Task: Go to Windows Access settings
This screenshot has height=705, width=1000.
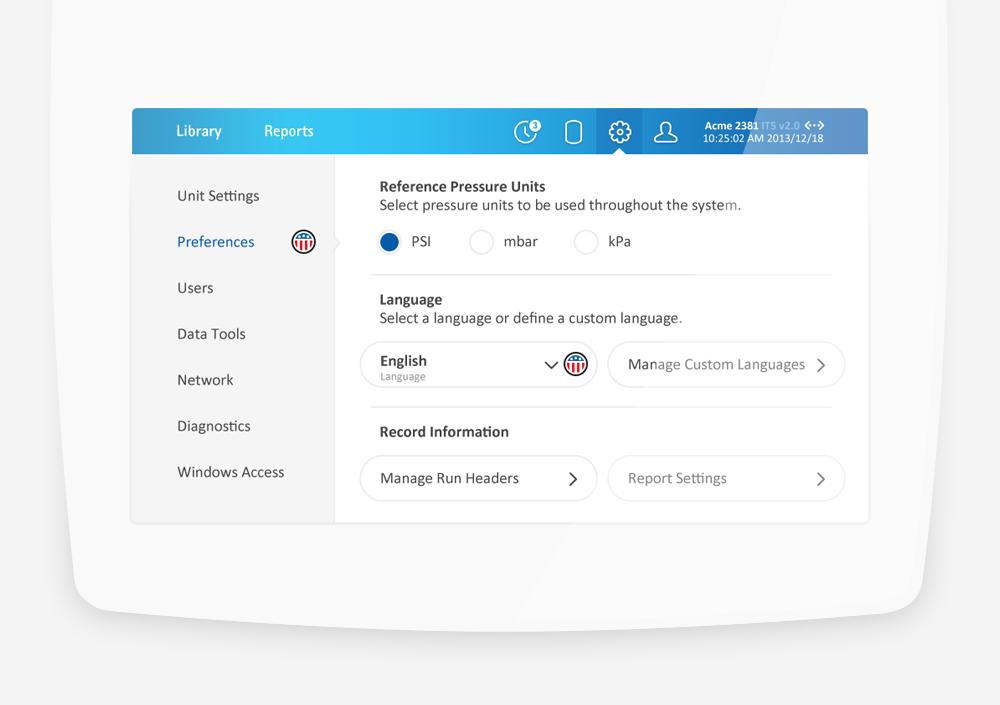Action: (230, 471)
